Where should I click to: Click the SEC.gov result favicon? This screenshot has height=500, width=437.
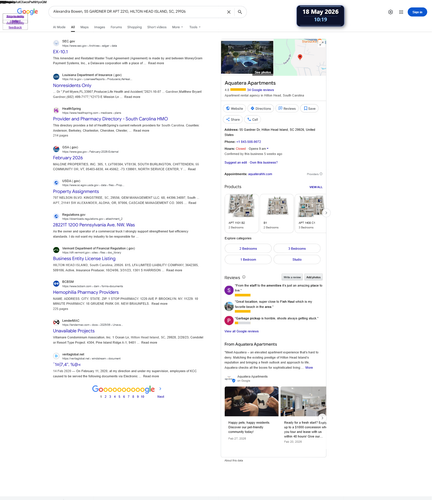[x=56, y=43]
